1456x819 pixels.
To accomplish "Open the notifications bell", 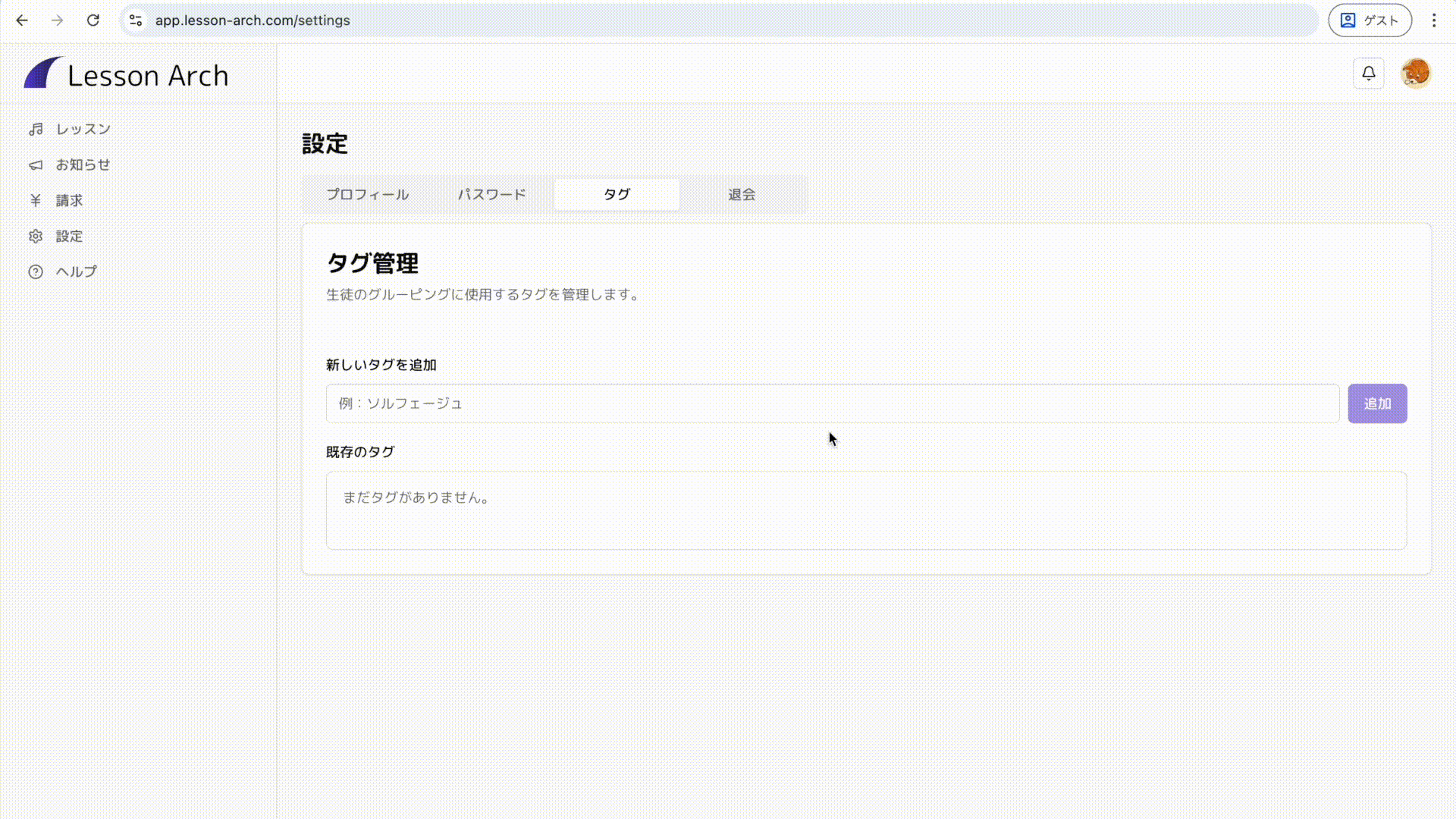I will pyautogui.click(x=1369, y=74).
